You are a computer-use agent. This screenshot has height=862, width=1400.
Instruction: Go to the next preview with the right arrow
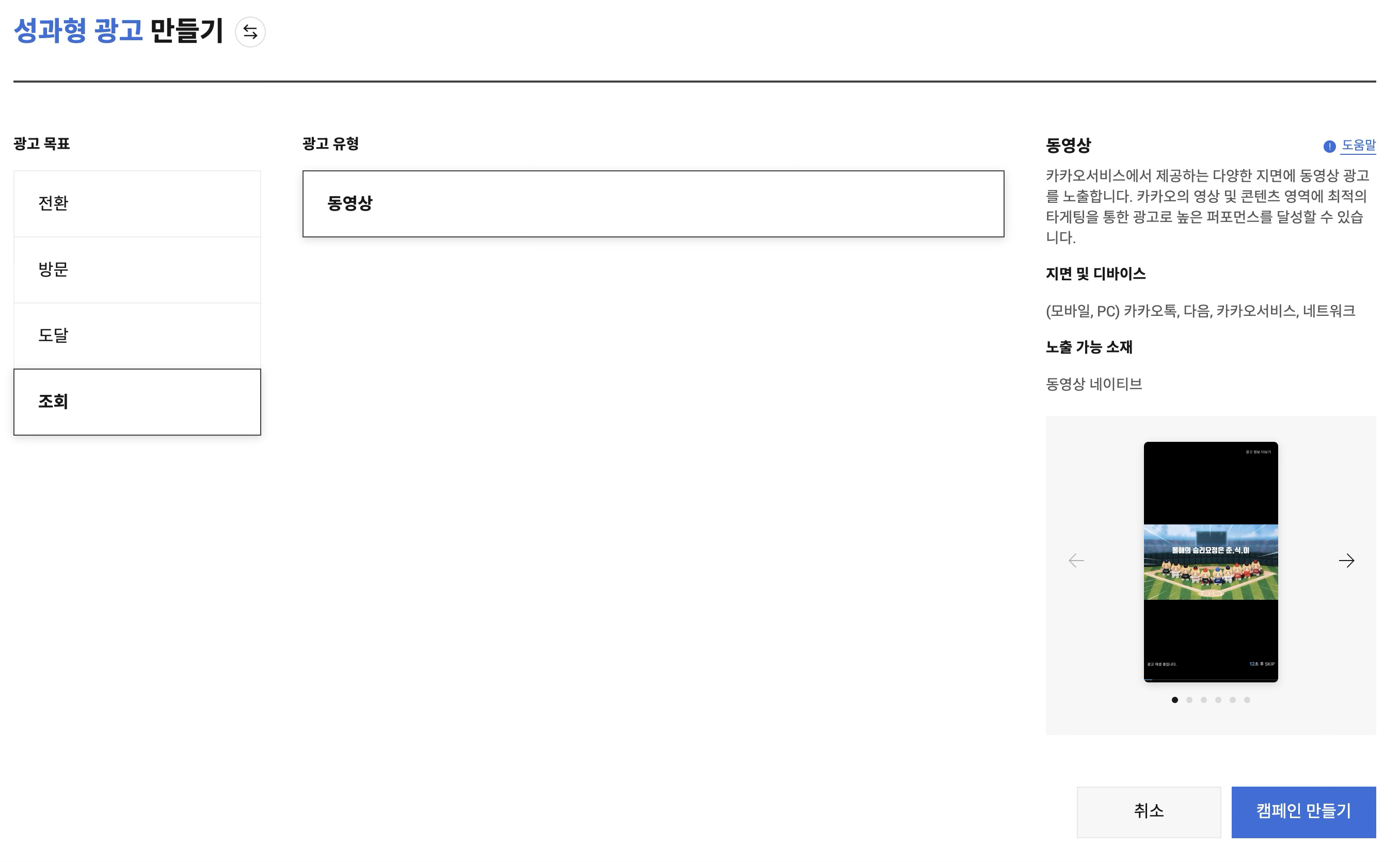1346,561
